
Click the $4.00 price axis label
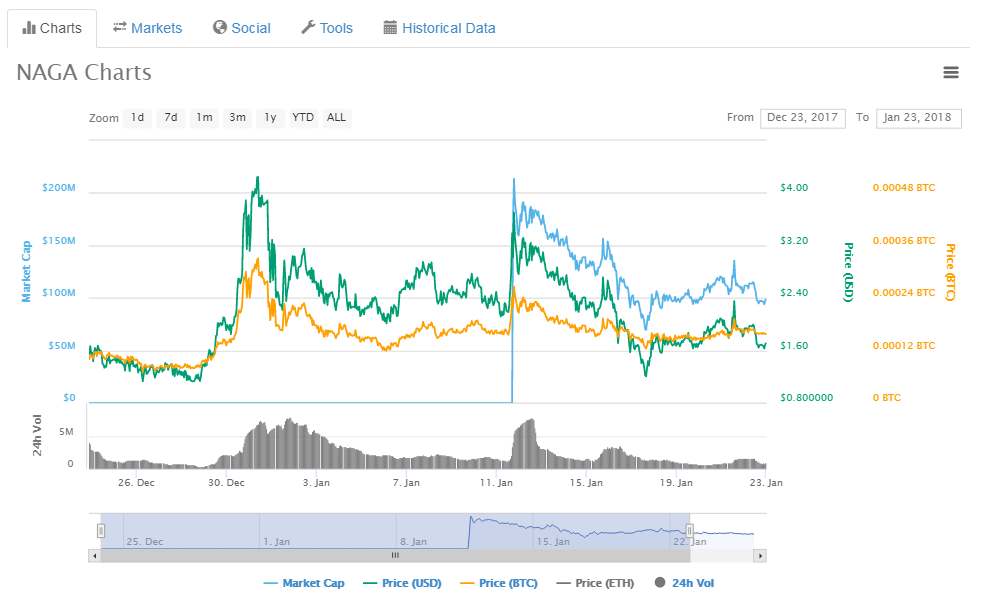pos(794,188)
